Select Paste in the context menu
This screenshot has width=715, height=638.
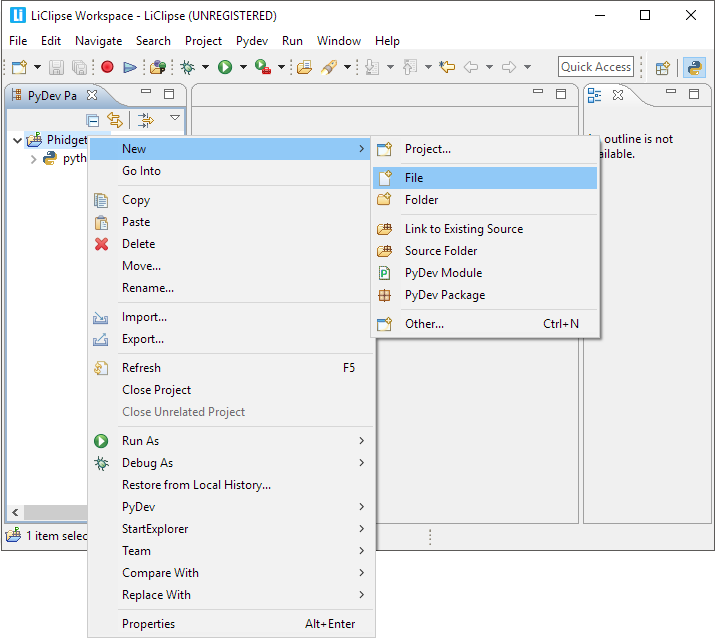(231, 222)
